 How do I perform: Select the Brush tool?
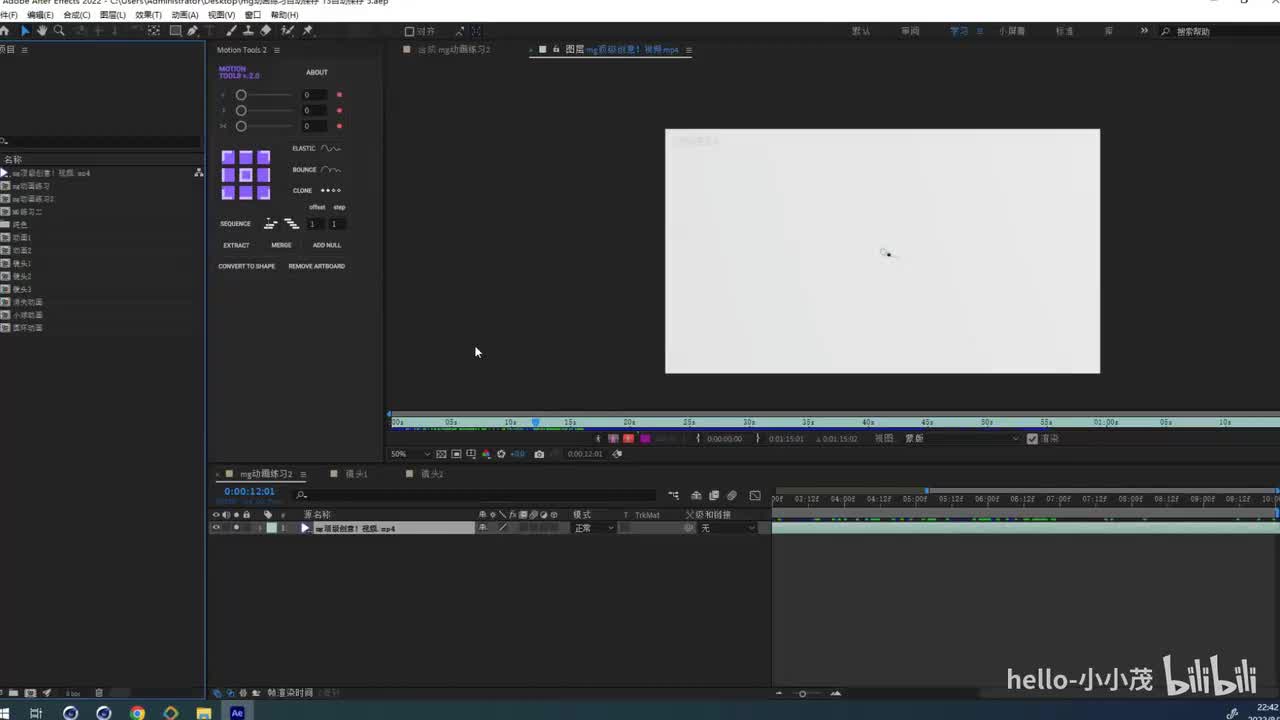(231, 31)
